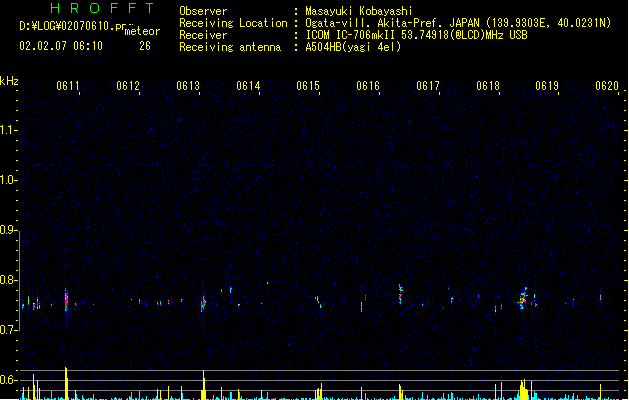Click the 0614 time marker
Viewport: 629px width, 400px height.
click(x=248, y=86)
